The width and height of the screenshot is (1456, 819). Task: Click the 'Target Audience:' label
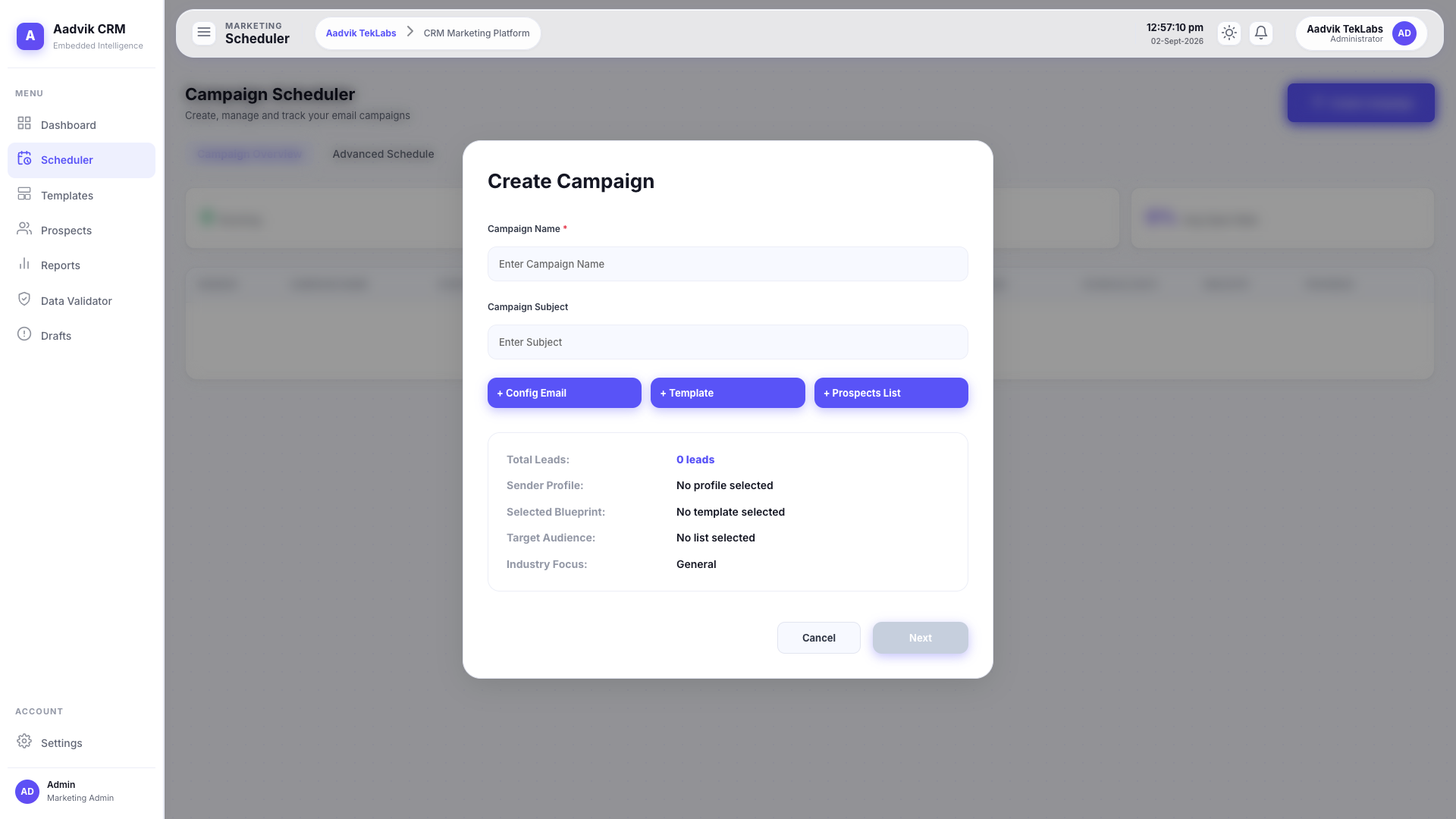[x=551, y=538]
